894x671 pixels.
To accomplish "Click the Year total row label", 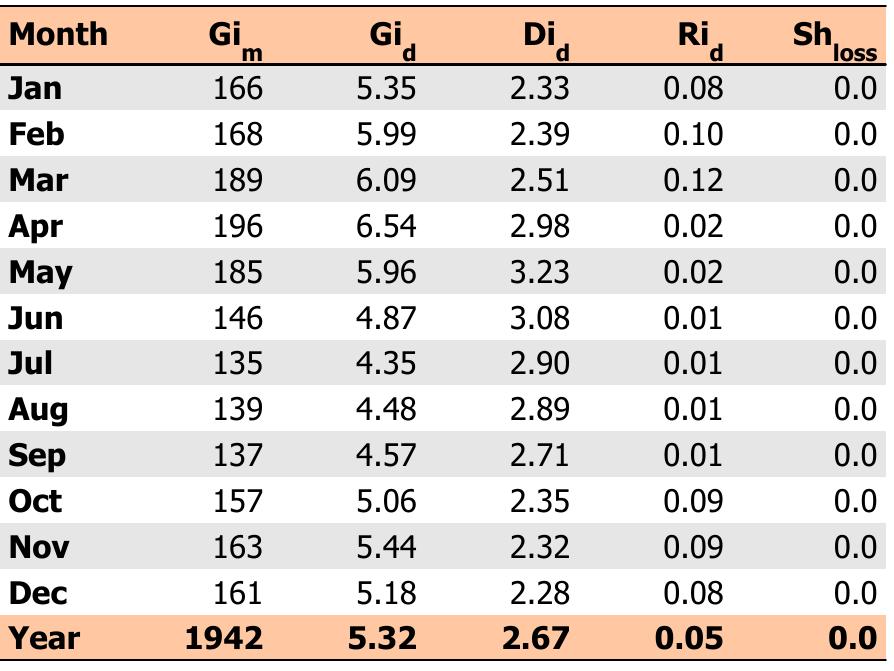I will coord(44,637).
